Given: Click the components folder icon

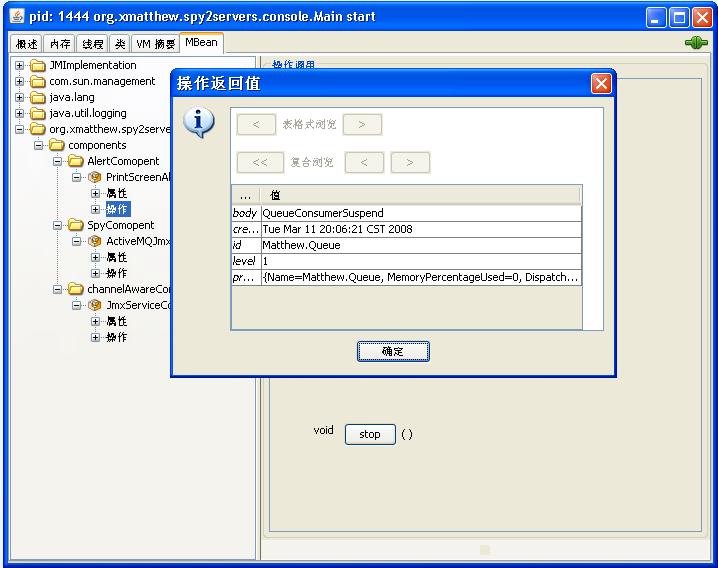Looking at the screenshot, I should coord(57,146).
